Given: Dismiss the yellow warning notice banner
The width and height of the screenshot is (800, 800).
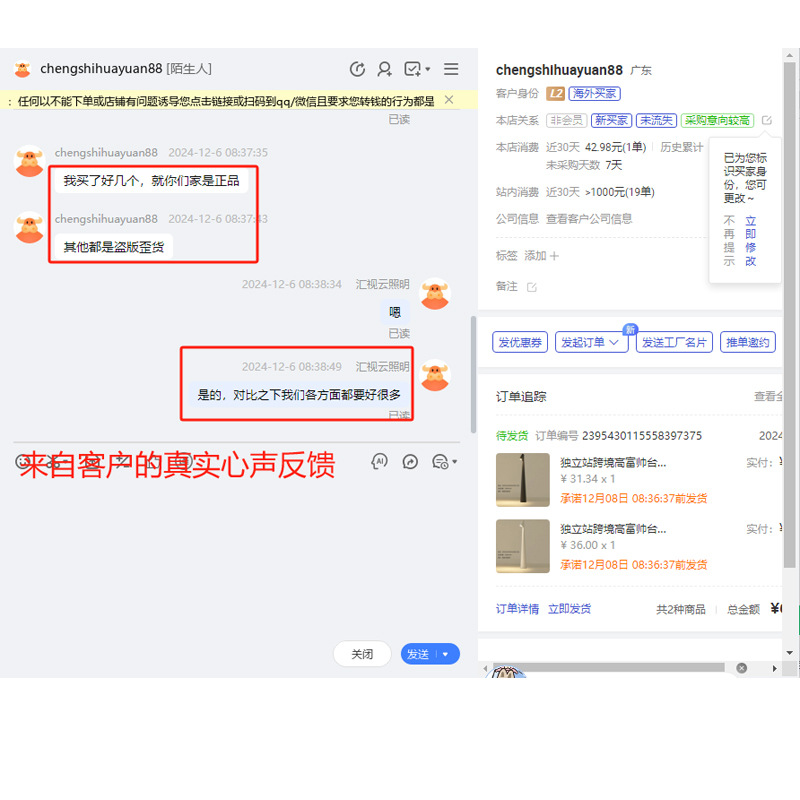Looking at the screenshot, I should pyautogui.click(x=449, y=100).
